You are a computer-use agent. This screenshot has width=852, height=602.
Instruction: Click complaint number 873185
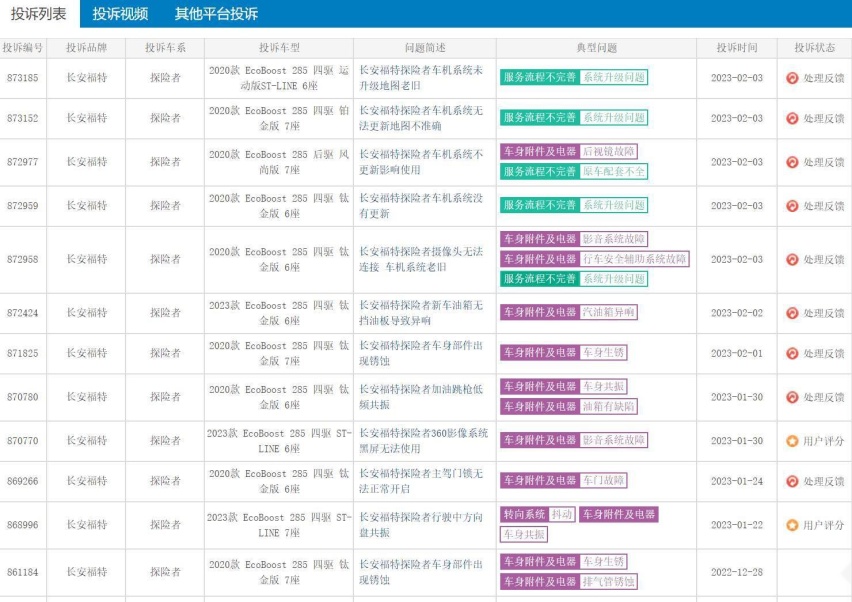tap(23, 78)
